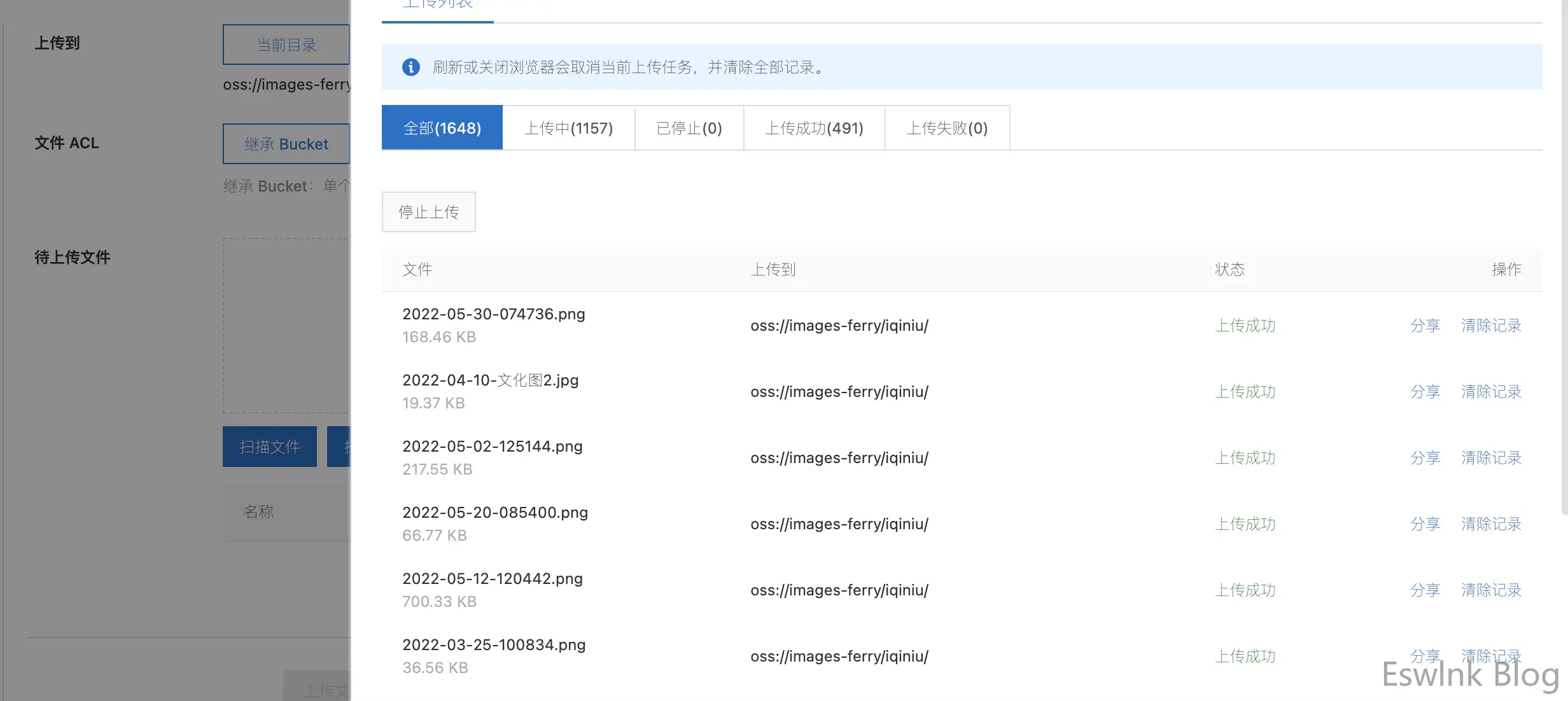Share the 2022-04-10-文化图2.jpg file
This screenshot has width=1568, height=701.
point(1425,392)
